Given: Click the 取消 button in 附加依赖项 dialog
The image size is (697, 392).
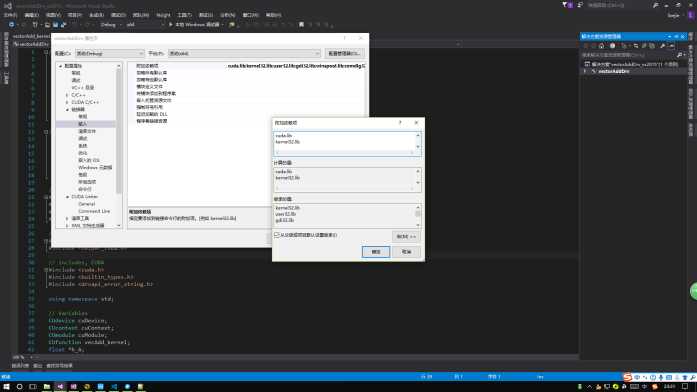Looking at the screenshot, I should point(406,252).
